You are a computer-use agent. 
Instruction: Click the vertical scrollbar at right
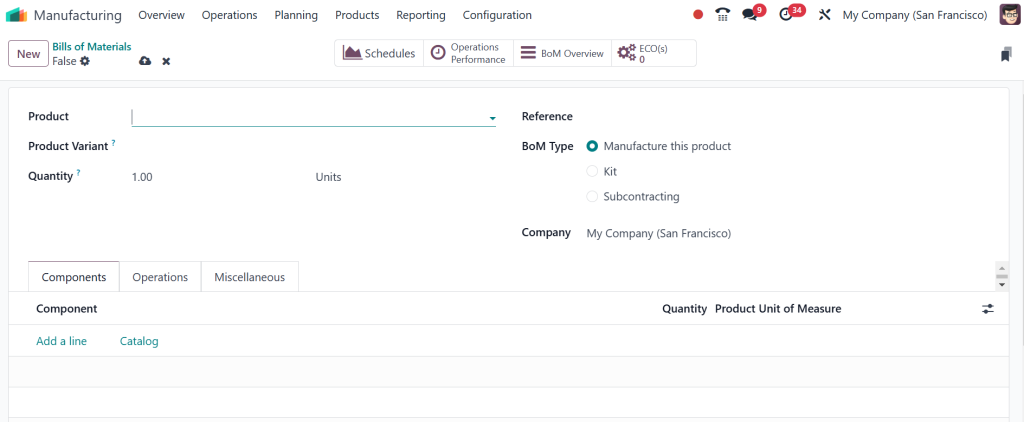coord(1001,276)
